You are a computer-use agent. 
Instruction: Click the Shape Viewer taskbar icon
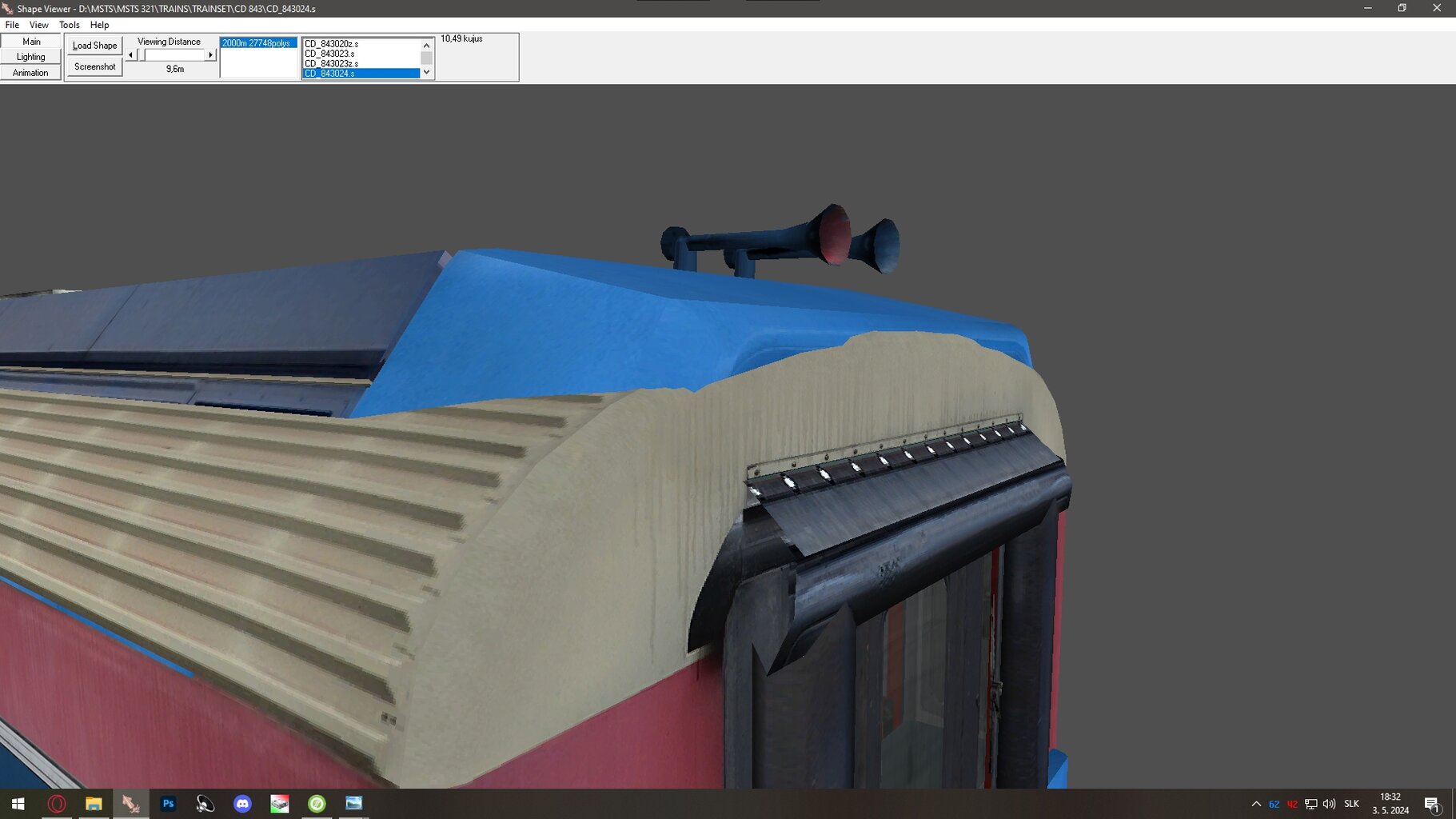(x=130, y=804)
